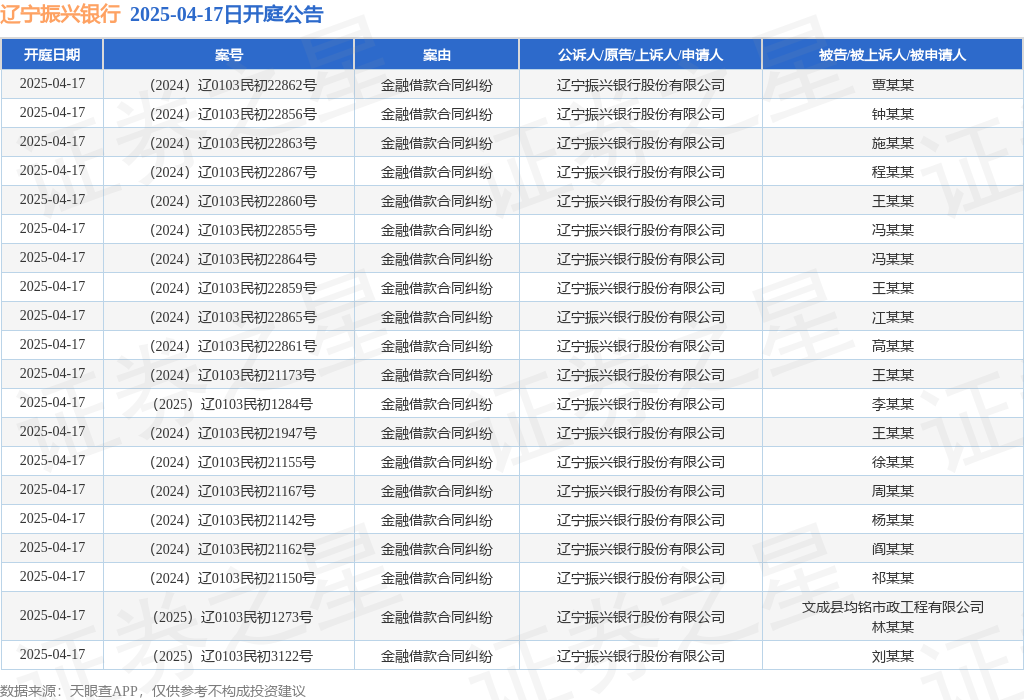
Task: Click defendant name 李某某
Action: click(893, 404)
